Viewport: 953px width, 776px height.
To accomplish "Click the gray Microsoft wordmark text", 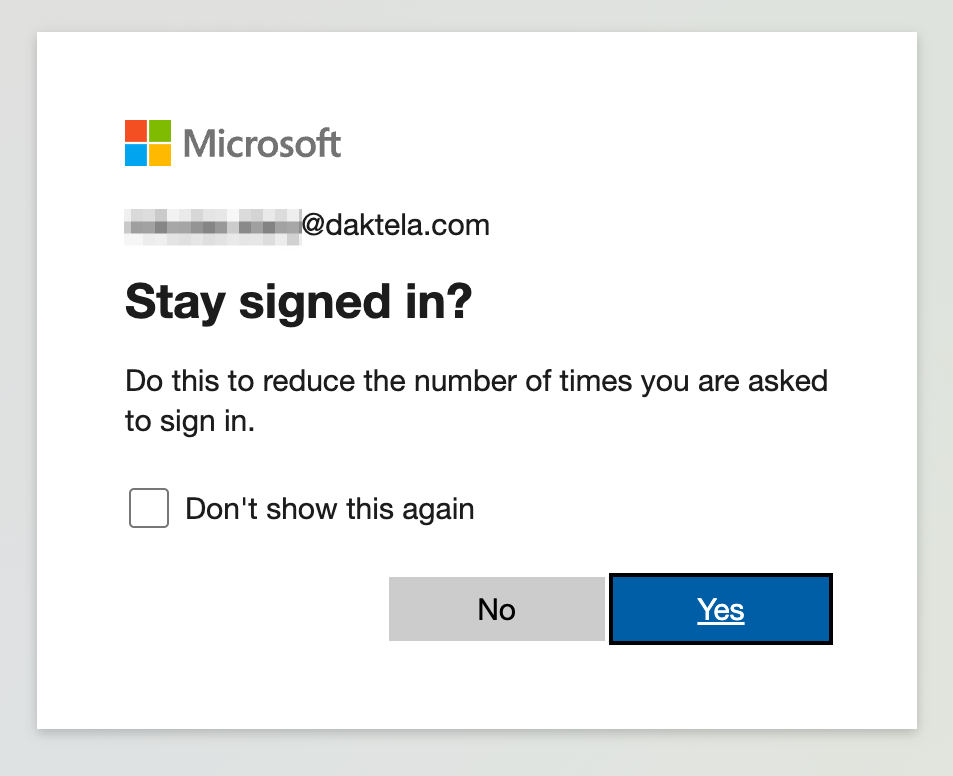I will (x=262, y=144).
